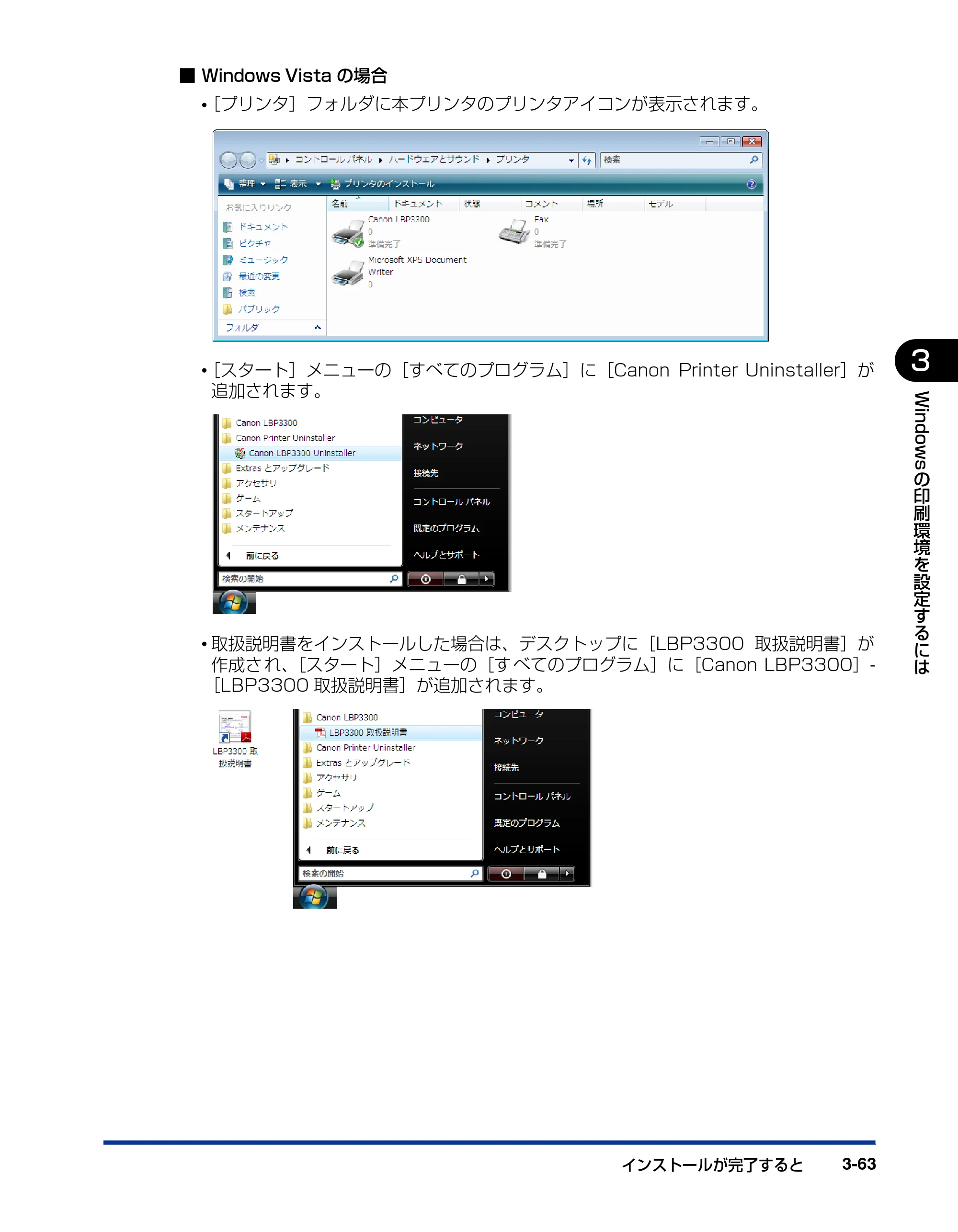Expand the address bar history dropdown
The image size is (958, 1232).
point(571,160)
